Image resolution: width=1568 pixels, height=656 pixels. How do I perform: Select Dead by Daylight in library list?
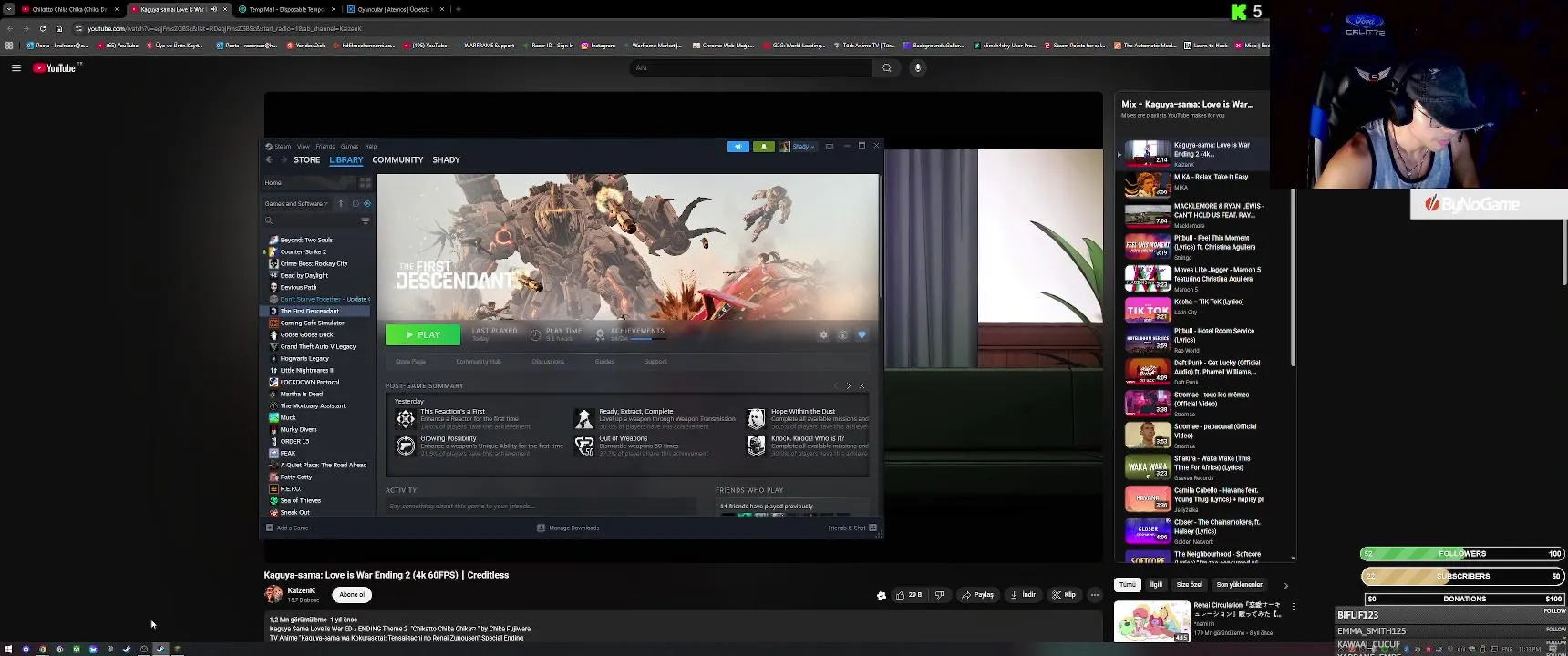pos(304,275)
